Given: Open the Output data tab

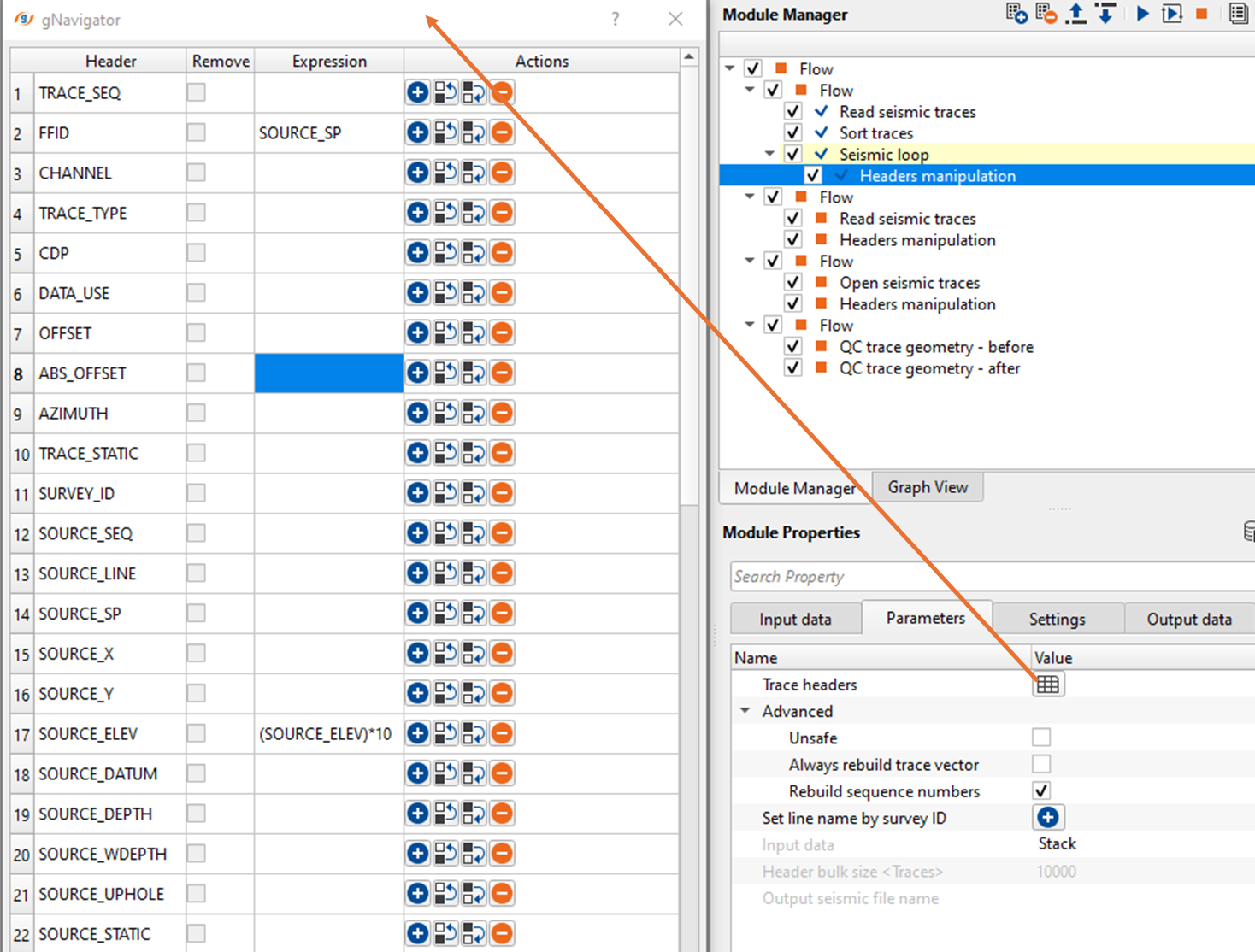Looking at the screenshot, I should tap(1188, 619).
